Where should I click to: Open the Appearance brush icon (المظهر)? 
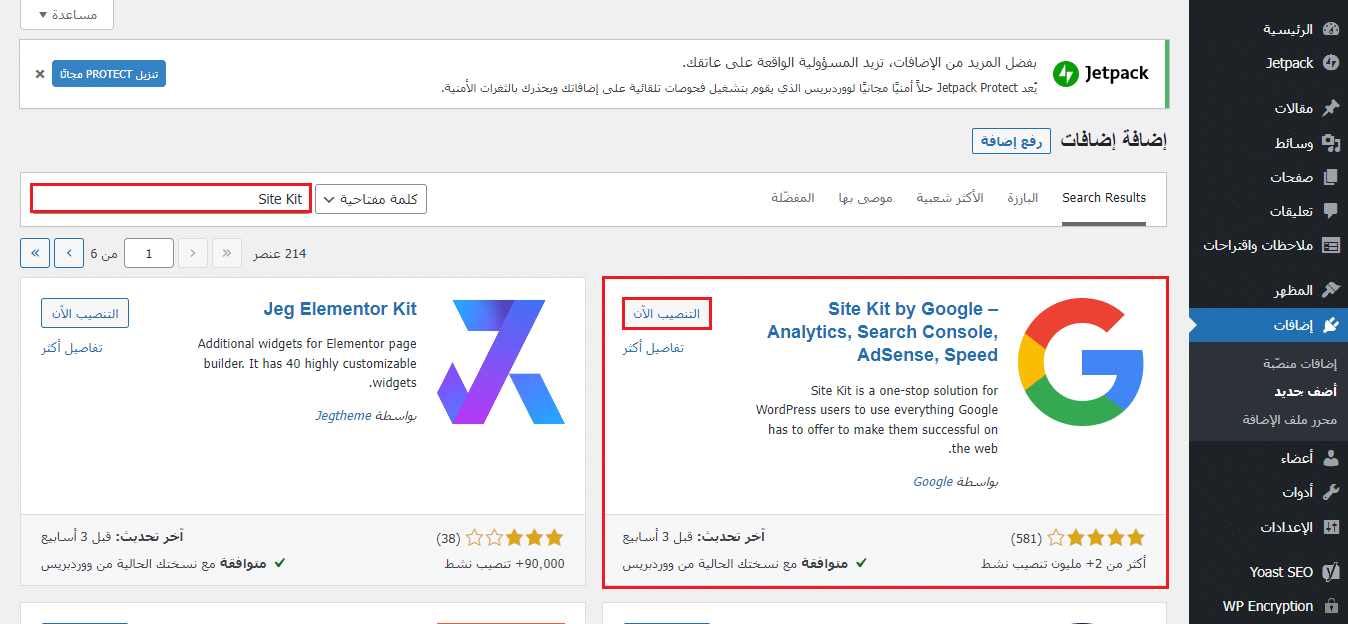click(1330, 290)
